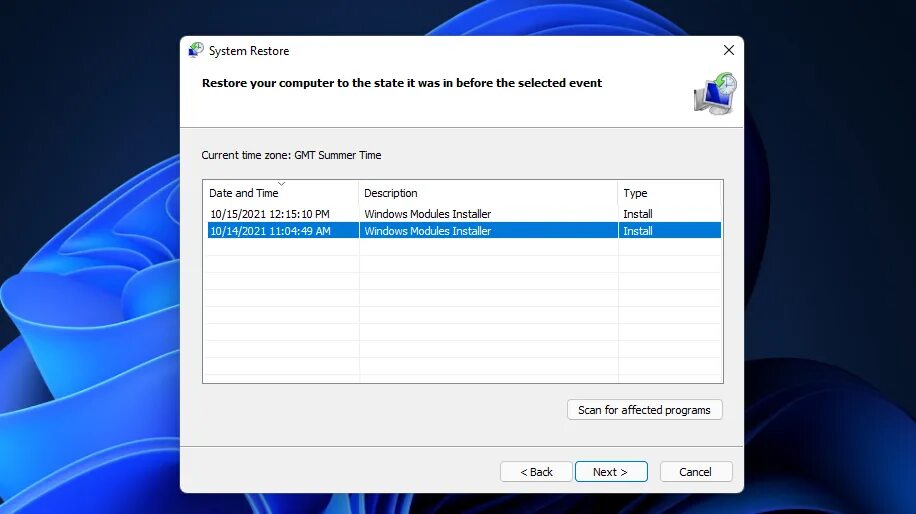Screen dimensions: 916x514
Task: Click the System Restore title bar icon
Action: [196, 50]
